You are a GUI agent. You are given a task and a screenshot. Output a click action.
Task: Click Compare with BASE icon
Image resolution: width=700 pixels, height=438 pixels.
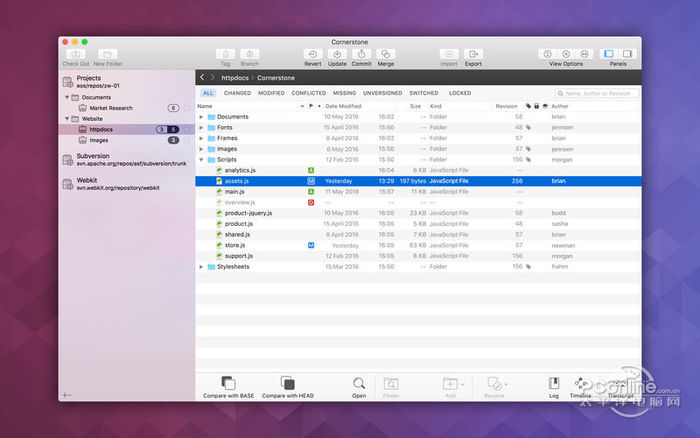point(228,383)
